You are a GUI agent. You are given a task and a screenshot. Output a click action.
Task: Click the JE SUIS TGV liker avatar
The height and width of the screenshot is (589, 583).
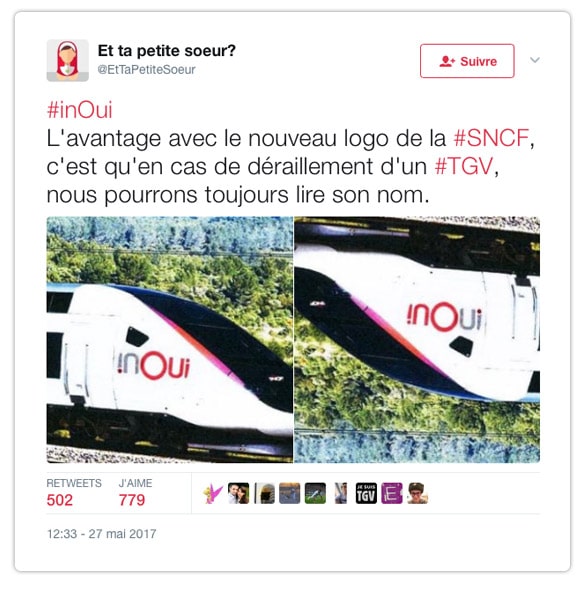[366, 493]
